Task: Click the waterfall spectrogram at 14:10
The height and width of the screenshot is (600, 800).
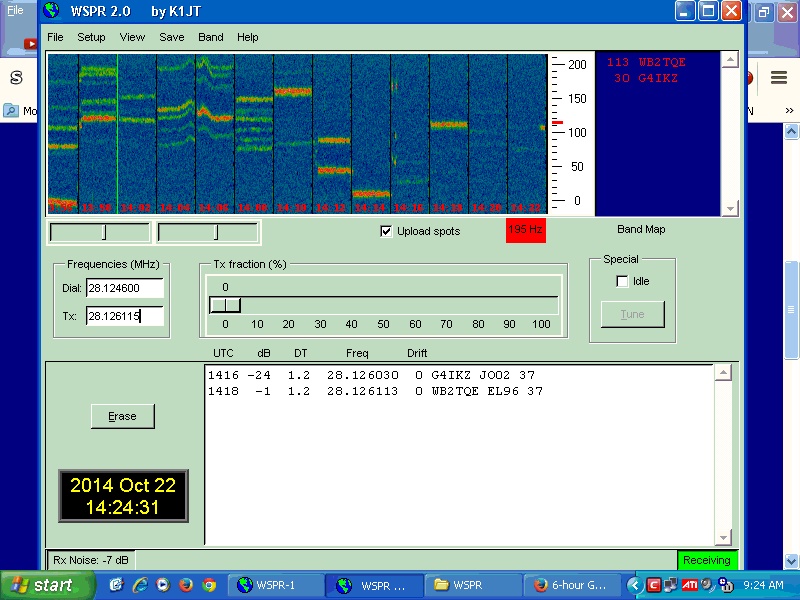Action: (x=293, y=134)
